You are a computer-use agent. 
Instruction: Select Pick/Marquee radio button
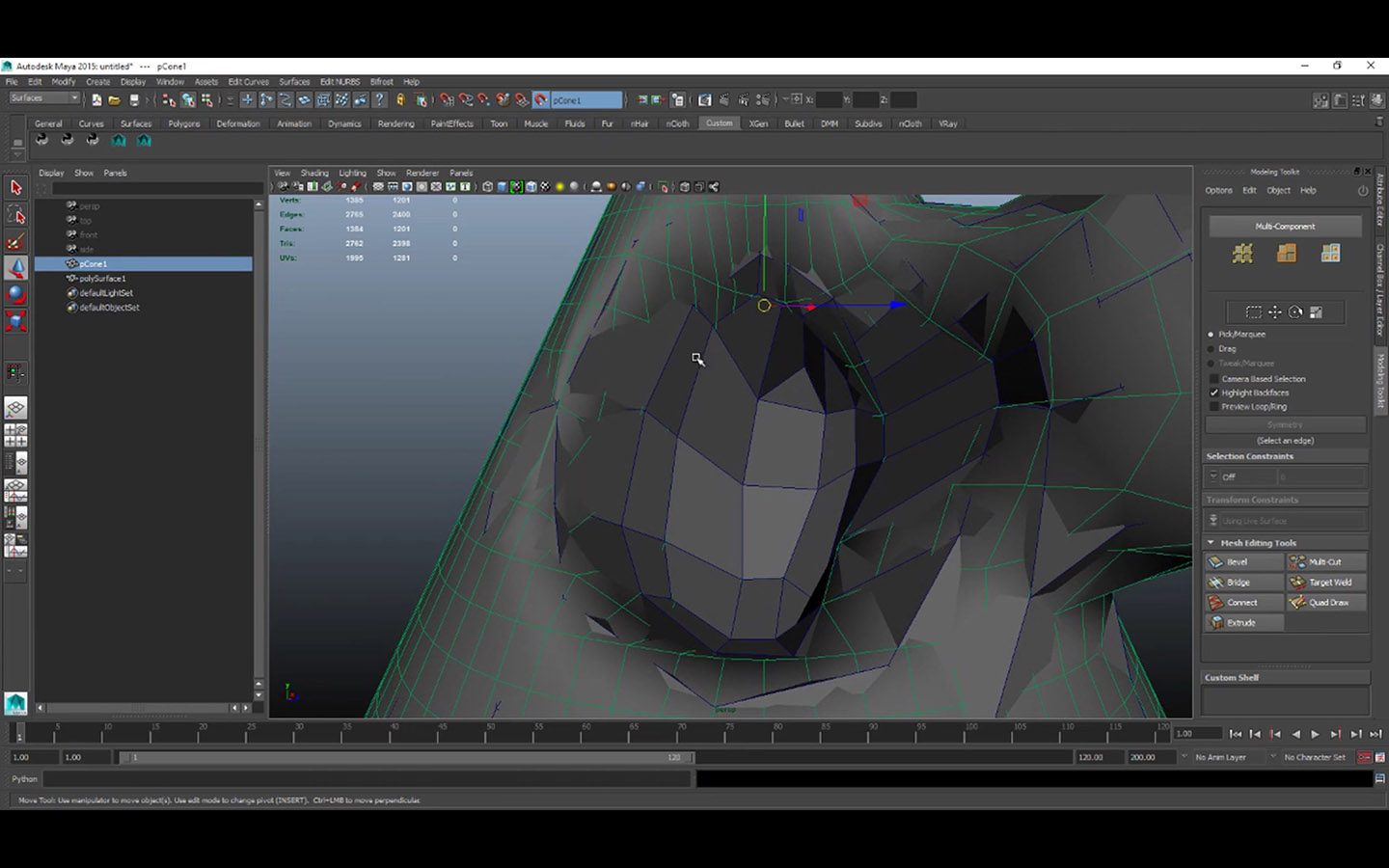1212,335
